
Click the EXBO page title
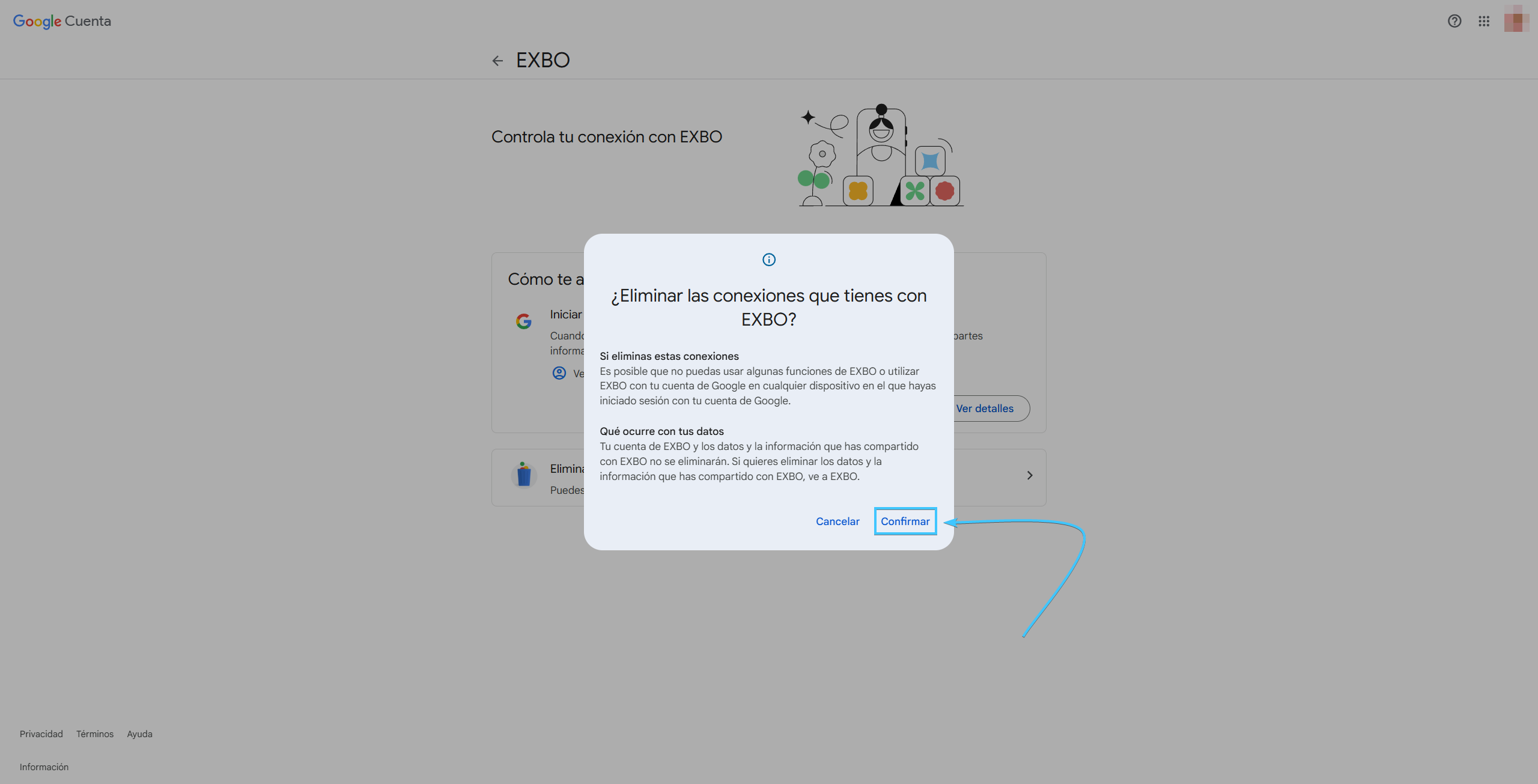(x=543, y=60)
